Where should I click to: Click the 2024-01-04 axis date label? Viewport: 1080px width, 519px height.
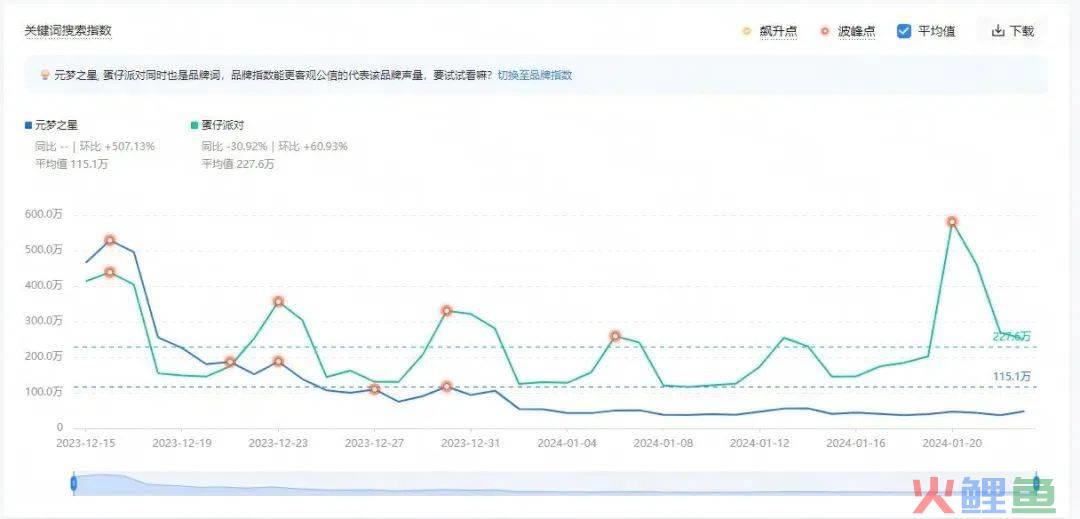(x=568, y=443)
